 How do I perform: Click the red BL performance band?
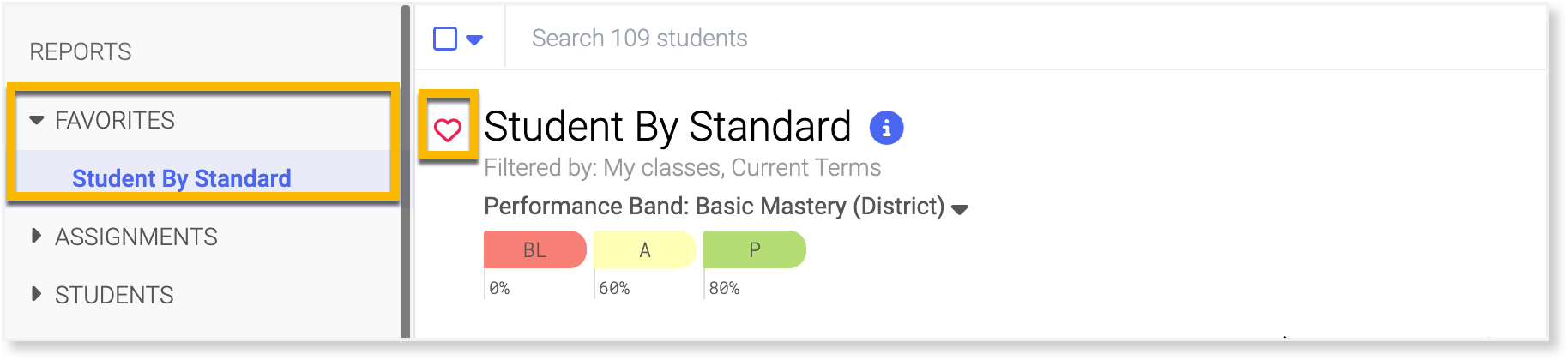(x=534, y=249)
